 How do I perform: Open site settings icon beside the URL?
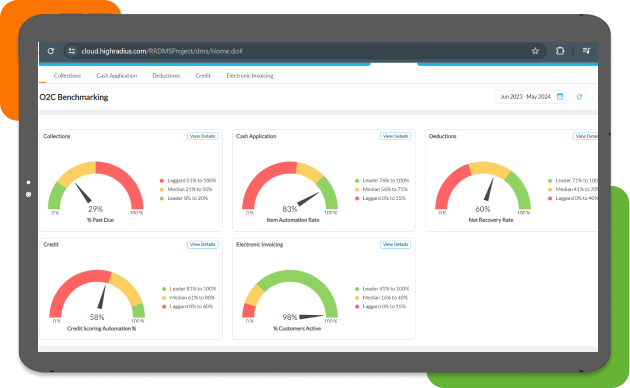72,51
